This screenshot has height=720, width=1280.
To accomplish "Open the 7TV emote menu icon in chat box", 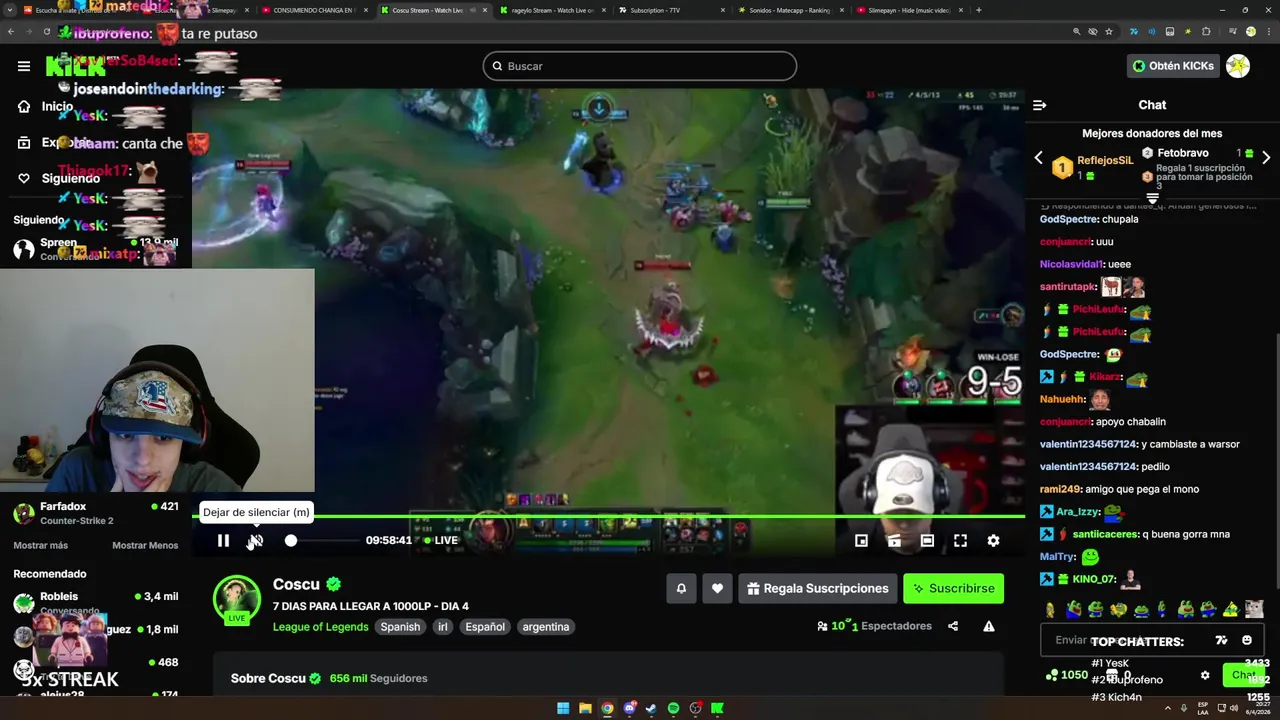I will (x=1221, y=640).
